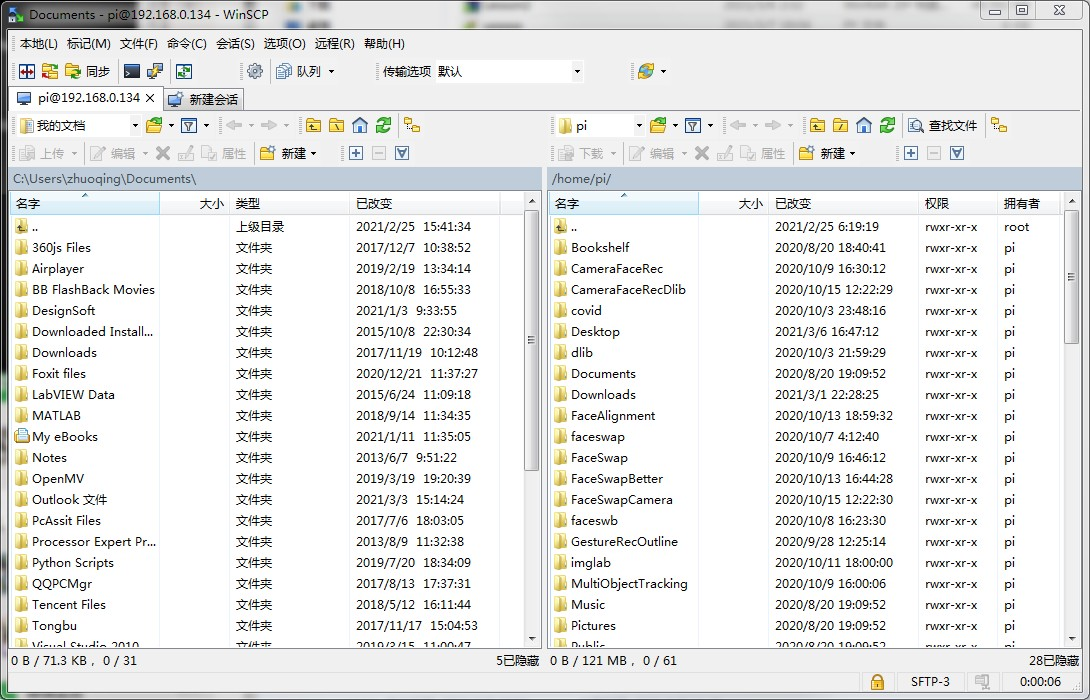Viewport: 1090px width, 700px height.
Task: Click the /home/pi/ remote path label
Action: pos(581,179)
